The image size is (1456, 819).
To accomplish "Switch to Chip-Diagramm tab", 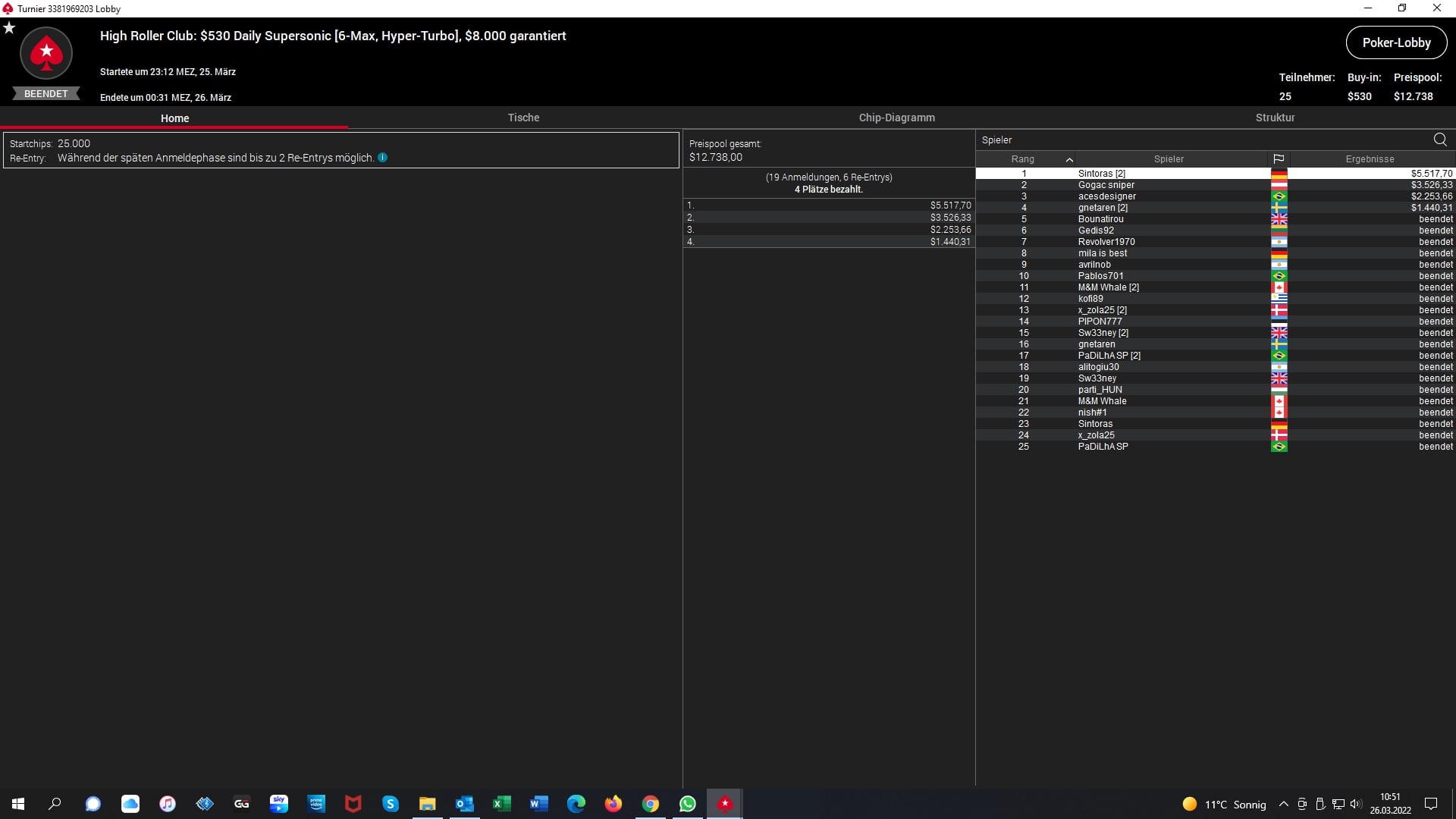I will (896, 118).
